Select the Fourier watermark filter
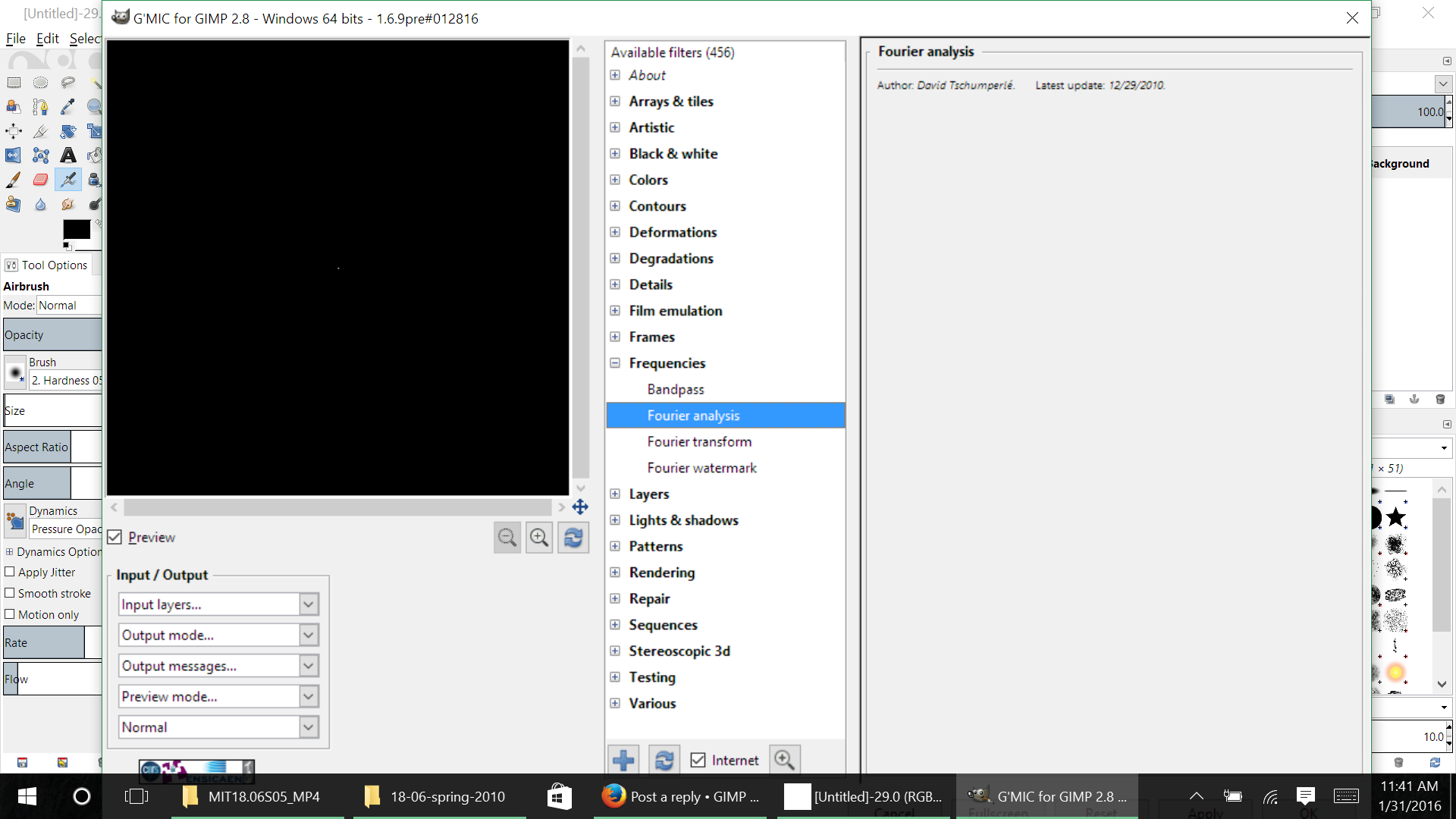1456x819 pixels. coord(701,468)
